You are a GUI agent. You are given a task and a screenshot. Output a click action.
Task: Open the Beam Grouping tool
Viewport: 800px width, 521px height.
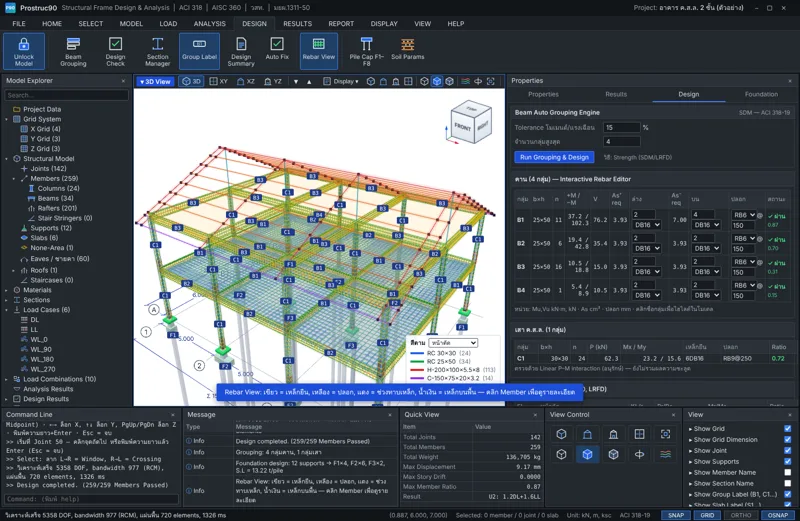(x=73, y=51)
